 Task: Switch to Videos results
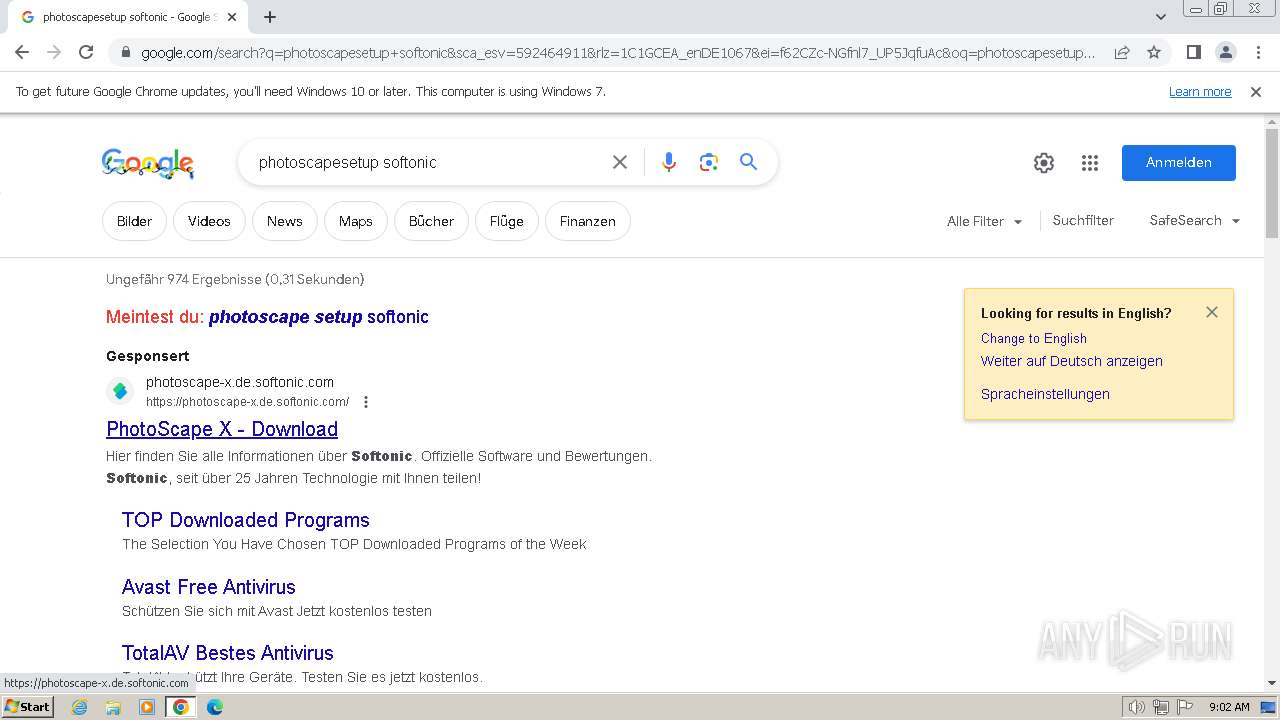(x=209, y=221)
